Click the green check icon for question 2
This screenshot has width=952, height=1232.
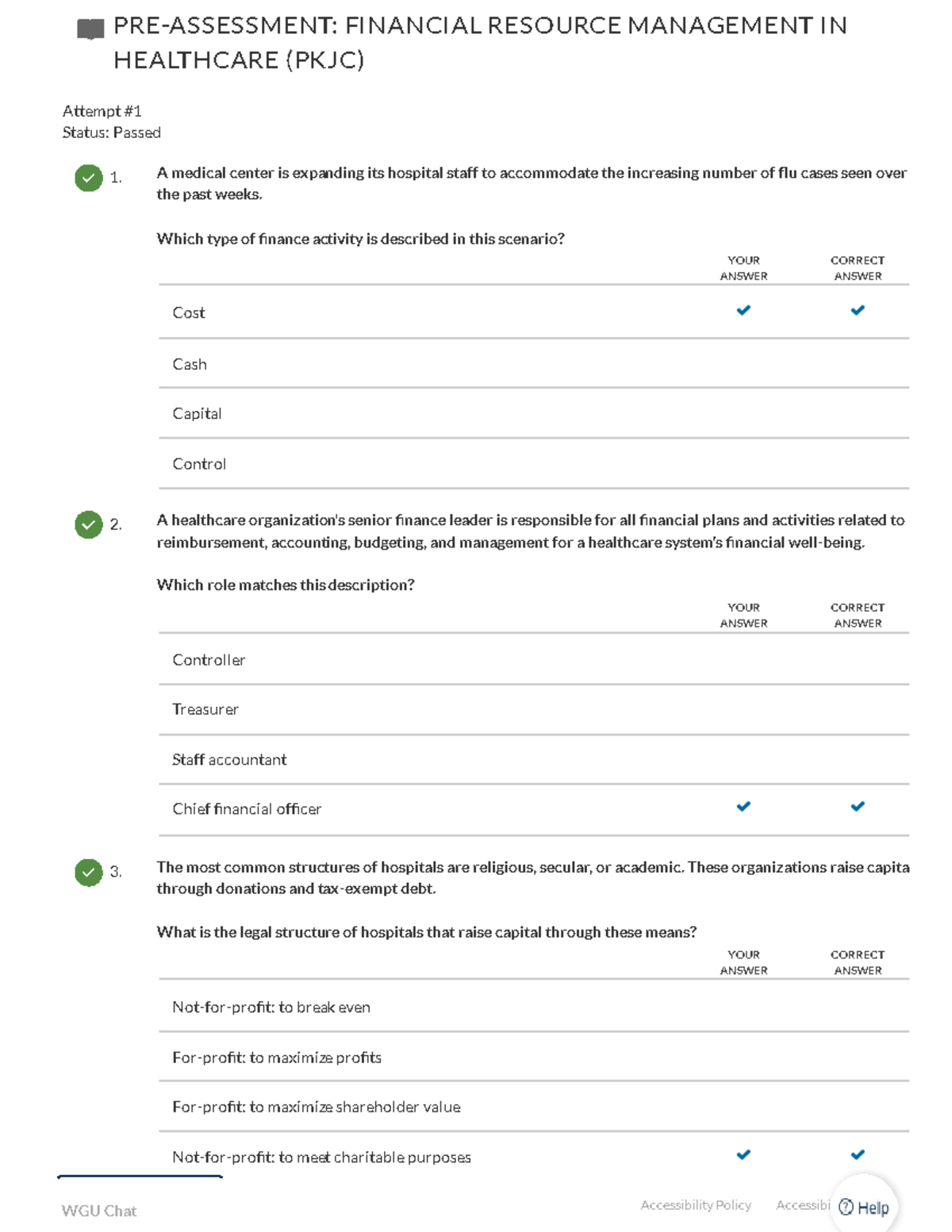89,524
